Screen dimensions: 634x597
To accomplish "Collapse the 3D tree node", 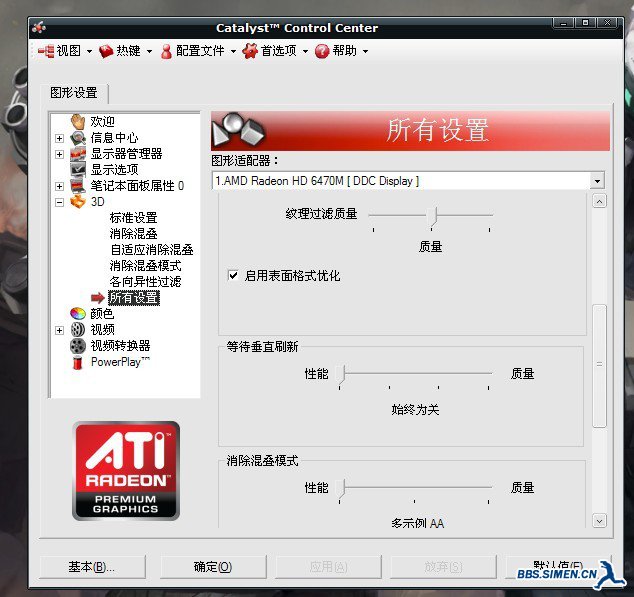I will 59,202.
